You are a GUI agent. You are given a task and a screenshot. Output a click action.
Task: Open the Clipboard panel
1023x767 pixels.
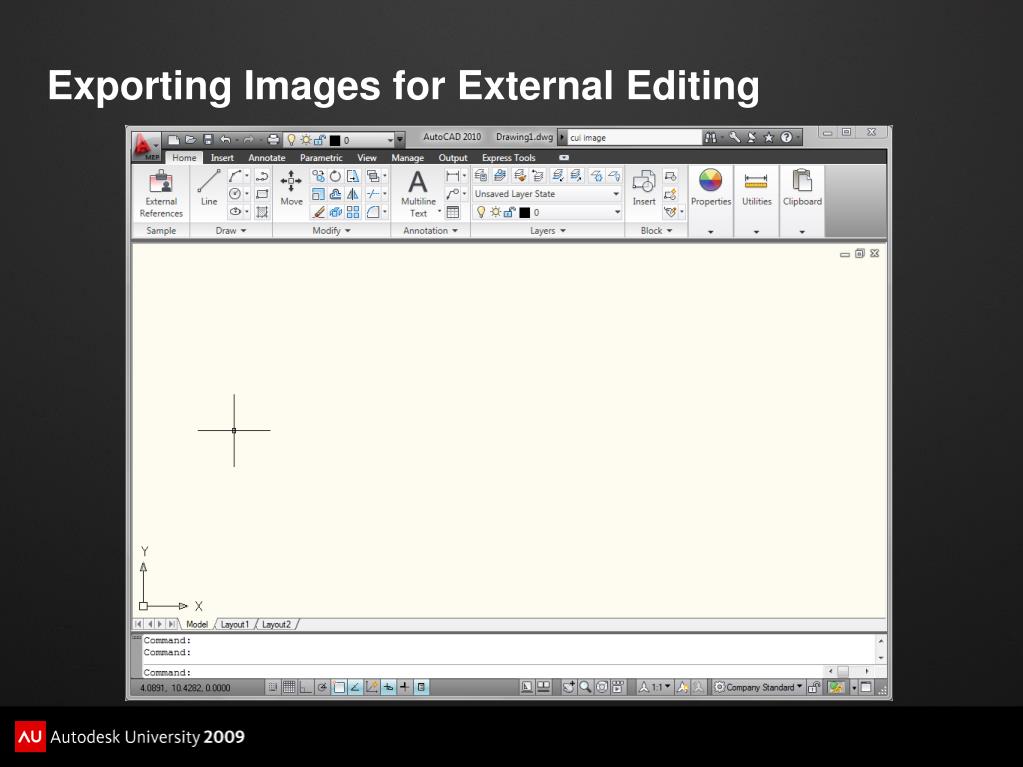(802, 187)
